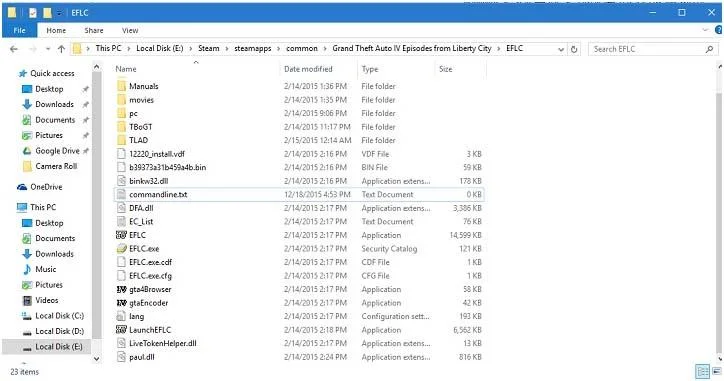
Task: Open Help via question mark icon
Action: pos(718,30)
